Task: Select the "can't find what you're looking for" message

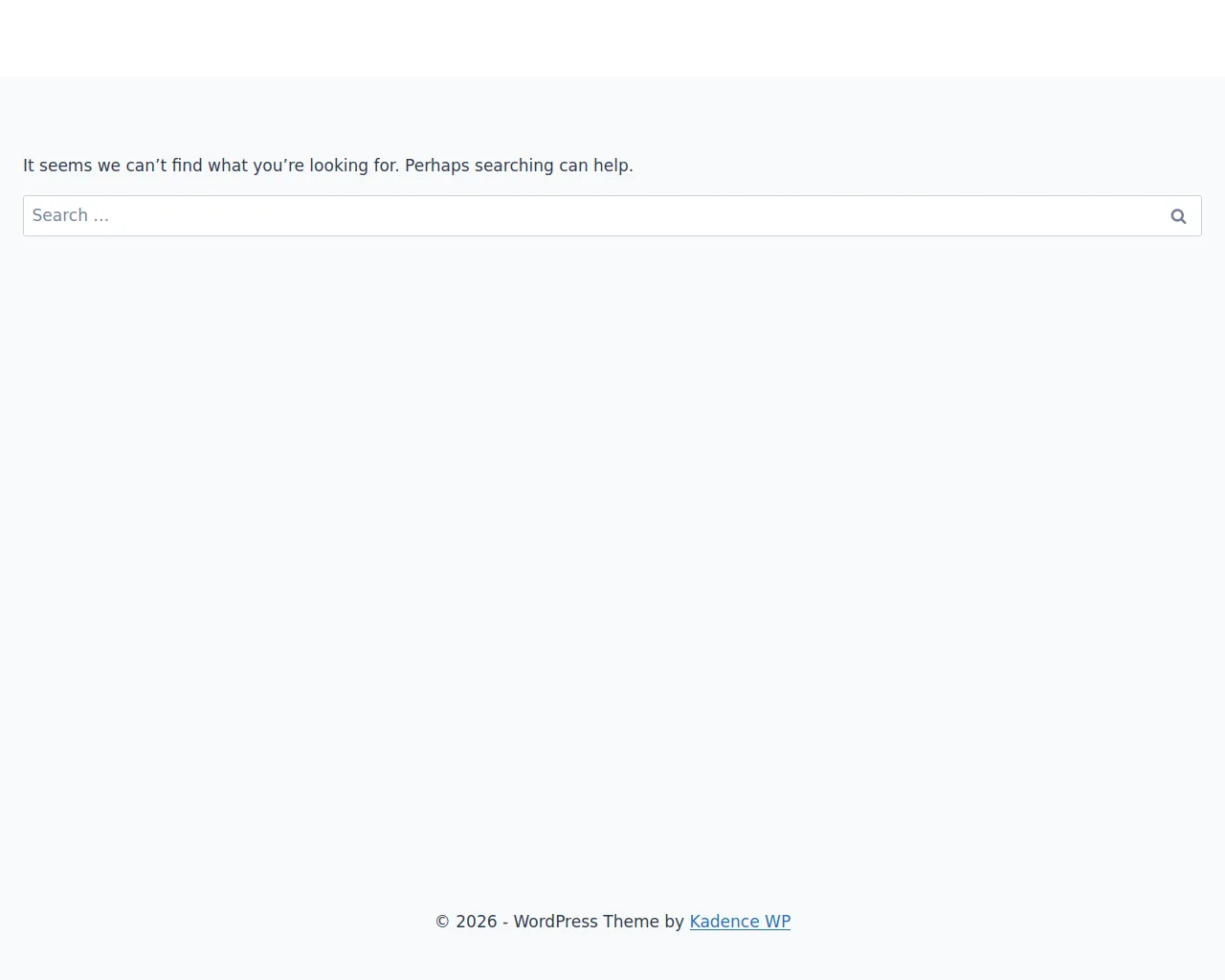Action: (328, 166)
